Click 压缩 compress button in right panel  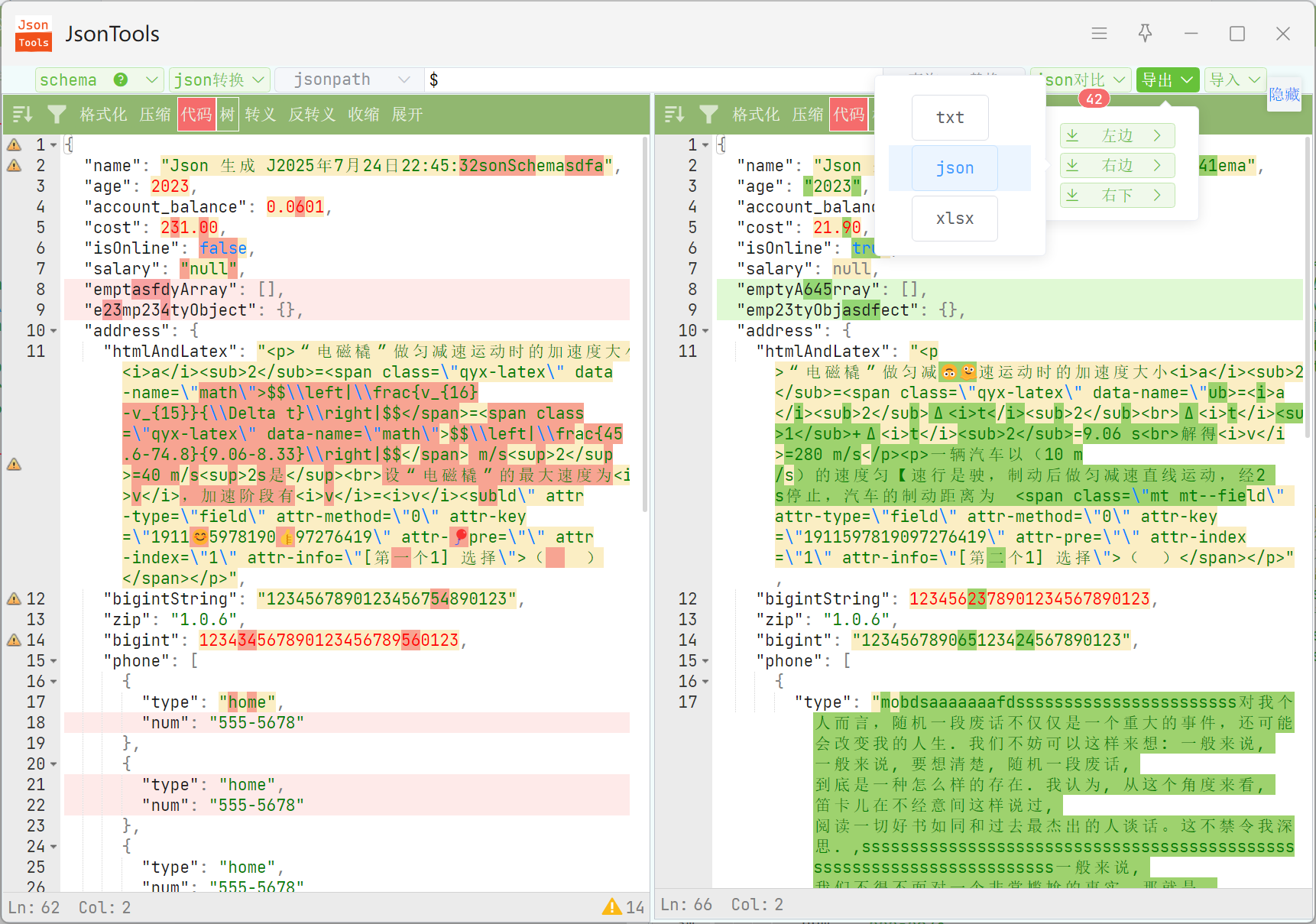click(808, 115)
